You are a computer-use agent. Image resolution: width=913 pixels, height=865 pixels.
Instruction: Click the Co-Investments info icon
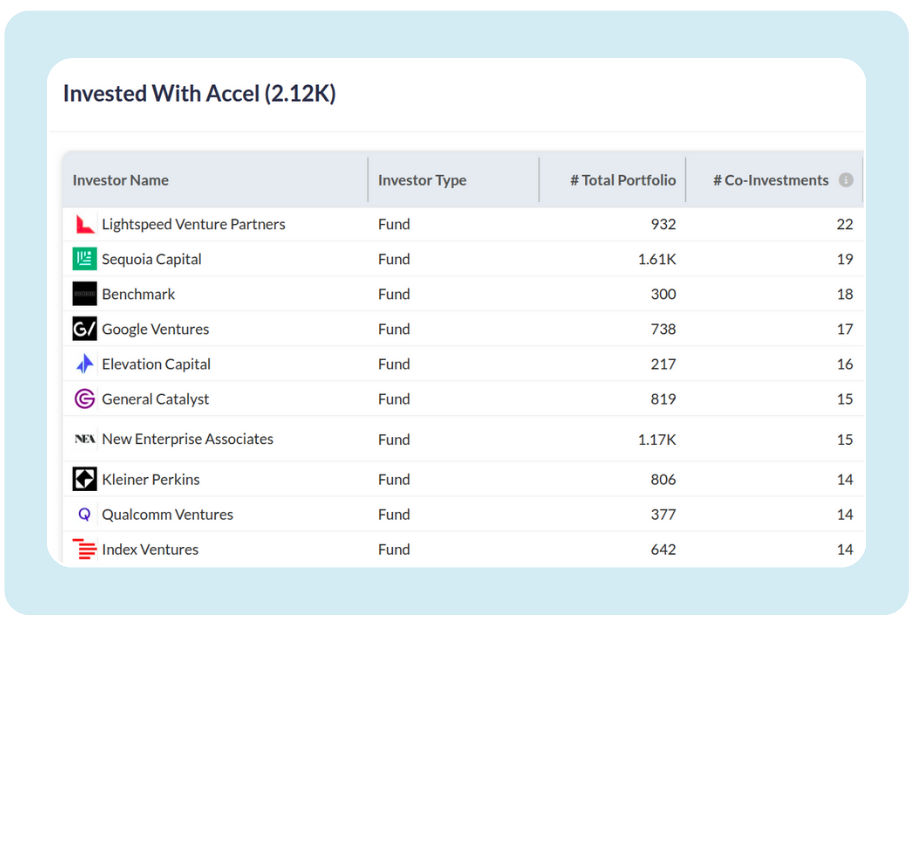point(846,181)
